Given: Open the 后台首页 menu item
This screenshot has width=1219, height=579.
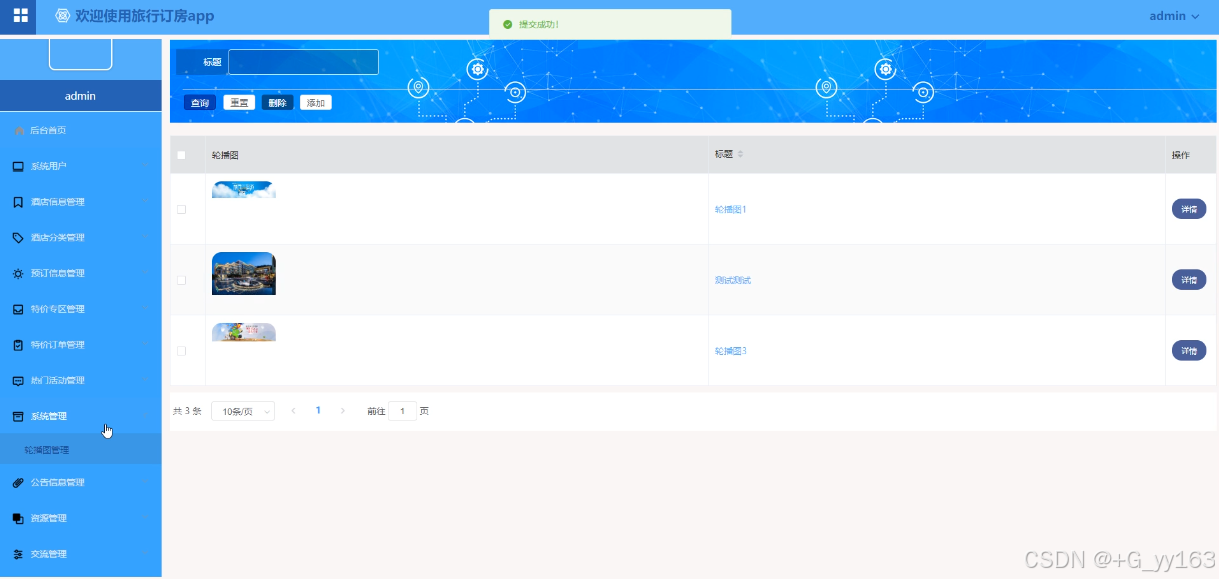Looking at the screenshot, I should click(81, 131).
